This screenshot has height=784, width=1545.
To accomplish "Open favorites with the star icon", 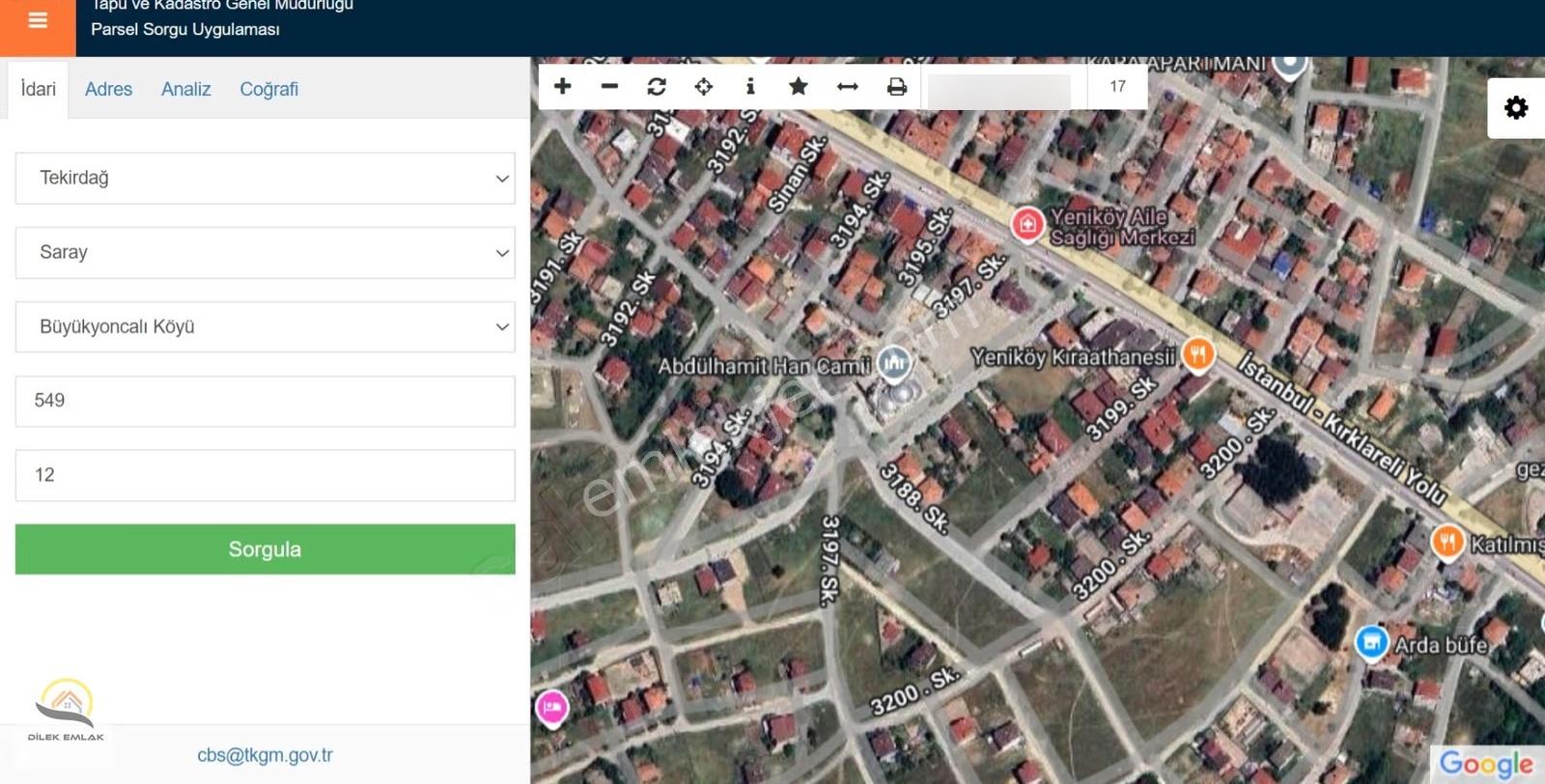I will pos(799,87).
